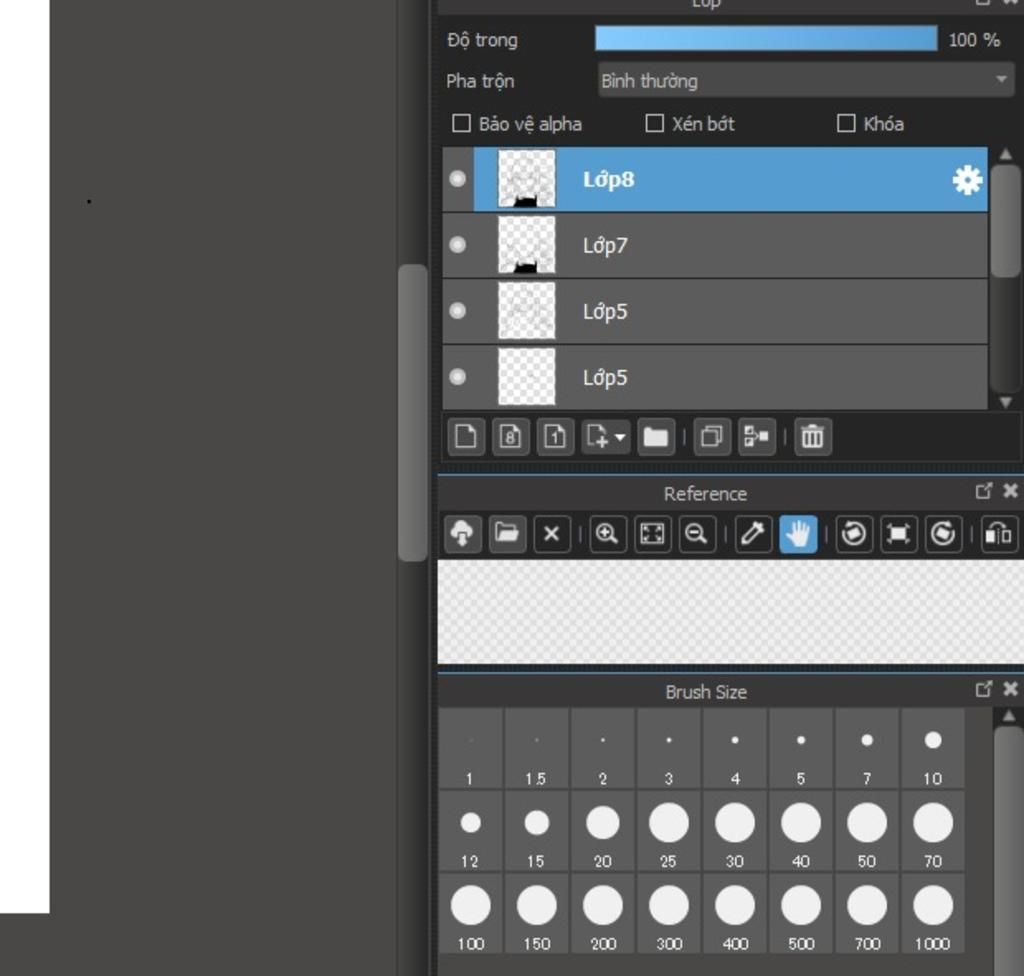Set brush size to 20
Image resolution: width=1024 pixels, height=976 pixels.
coord(602,831)
